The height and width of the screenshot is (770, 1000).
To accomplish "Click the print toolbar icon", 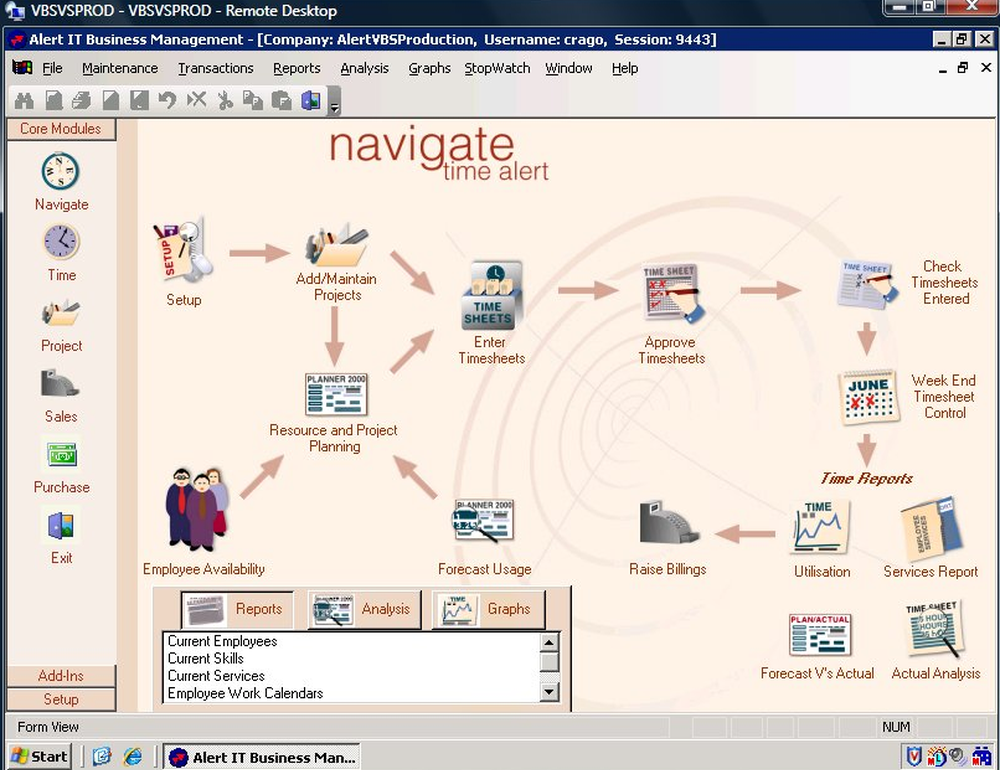I will click(82, 100).
